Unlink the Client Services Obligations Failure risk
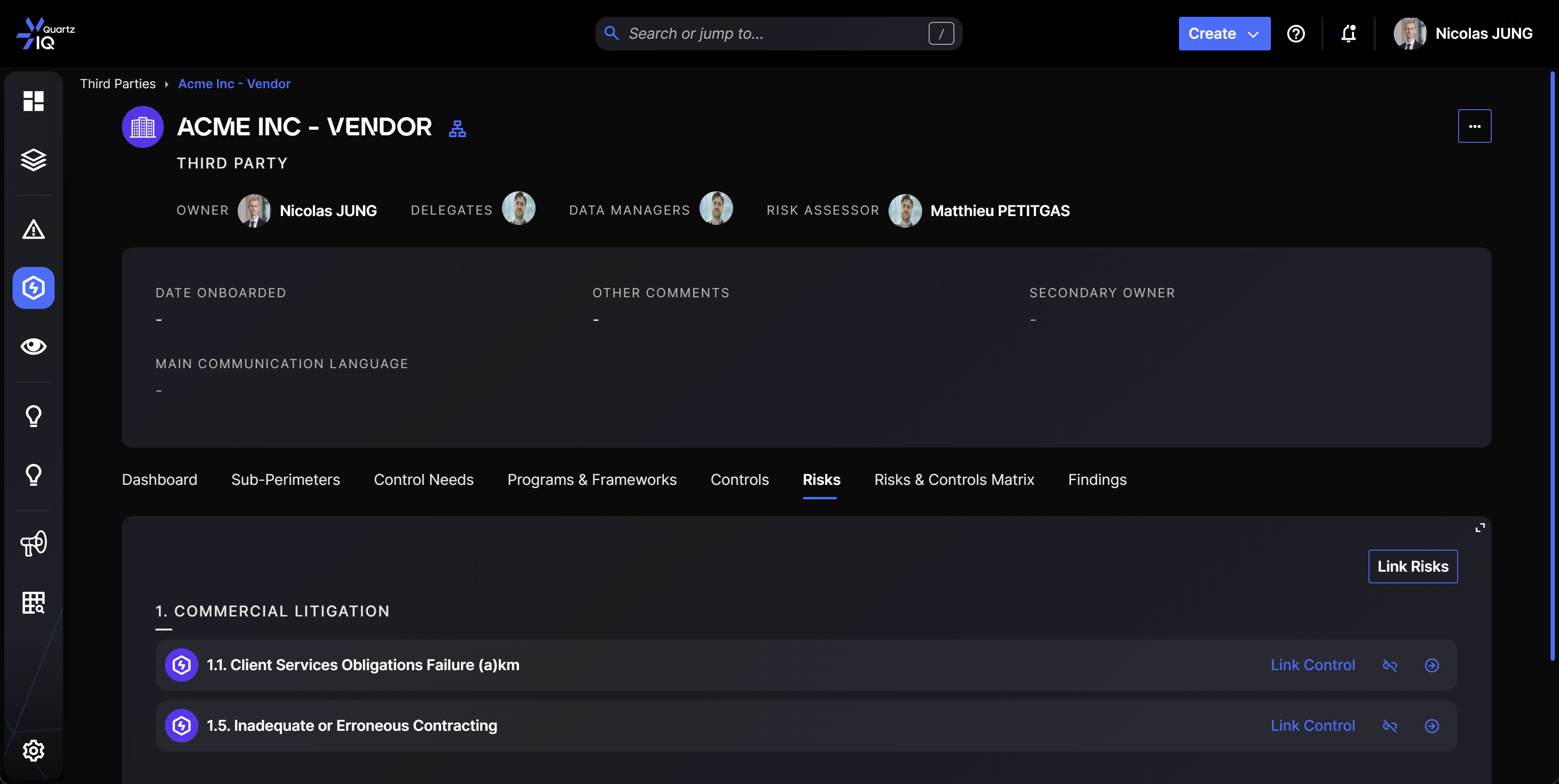Screen dimensions: 1559x784 coord(1390,665)
